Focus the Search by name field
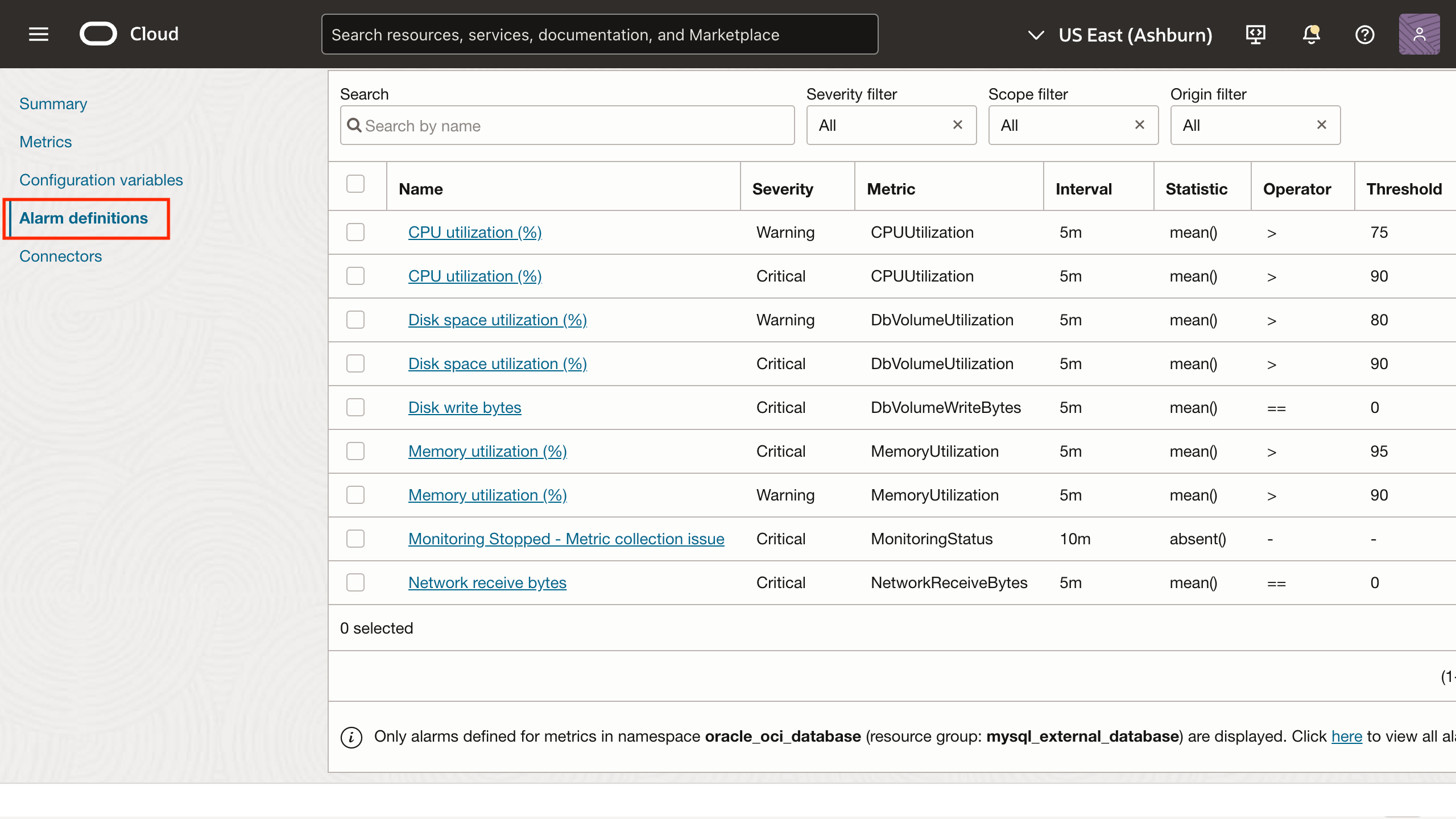The width and height of the screenshot is (1456, 819). coord(574,126)
